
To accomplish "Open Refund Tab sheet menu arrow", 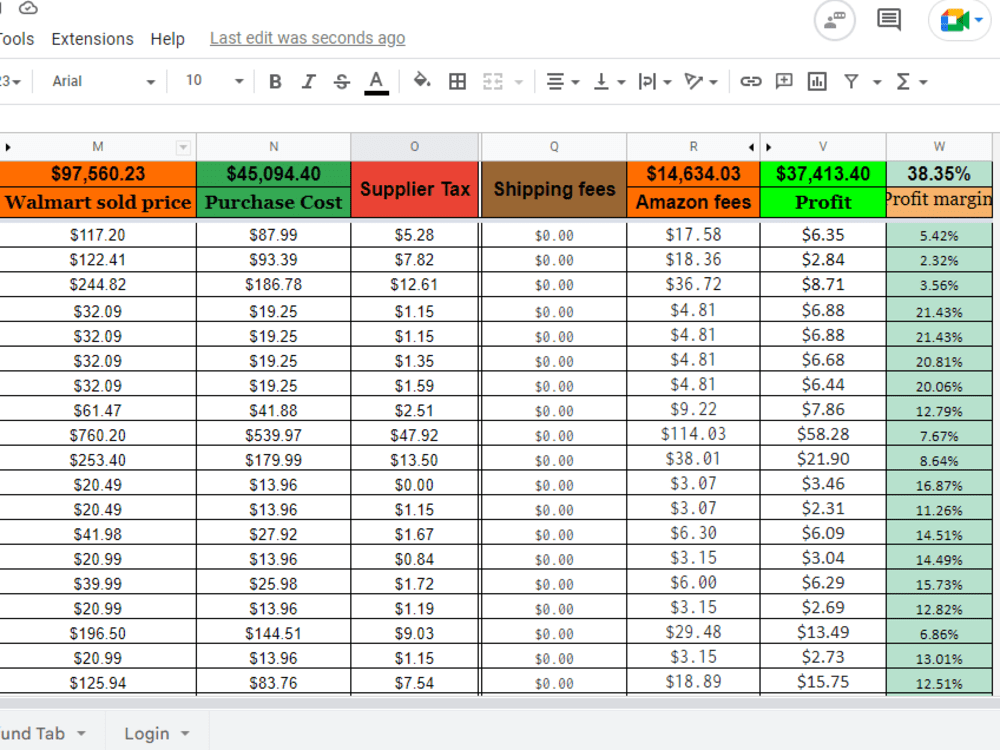I will point(82,733).
